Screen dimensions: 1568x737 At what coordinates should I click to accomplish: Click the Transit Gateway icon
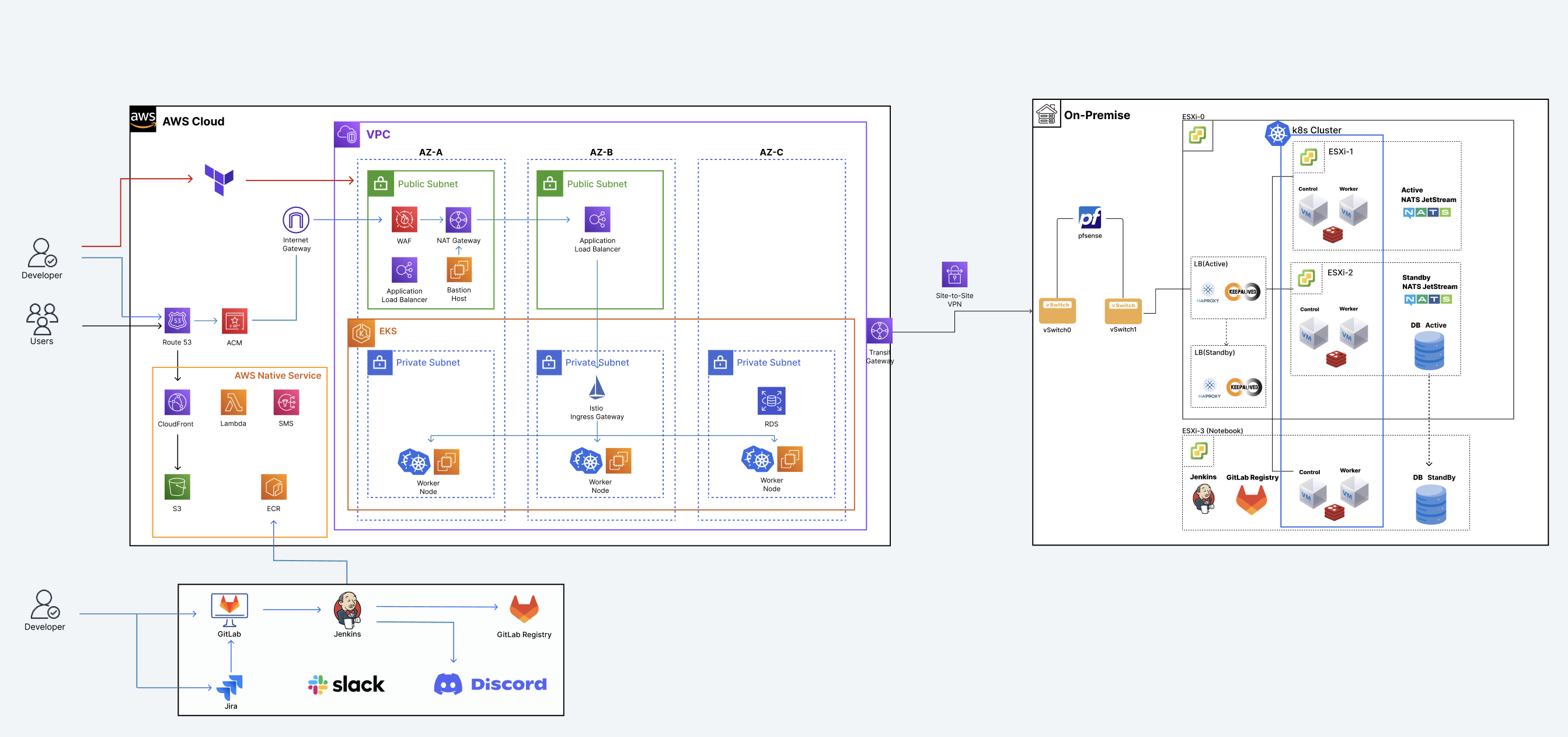coord(879,331)
